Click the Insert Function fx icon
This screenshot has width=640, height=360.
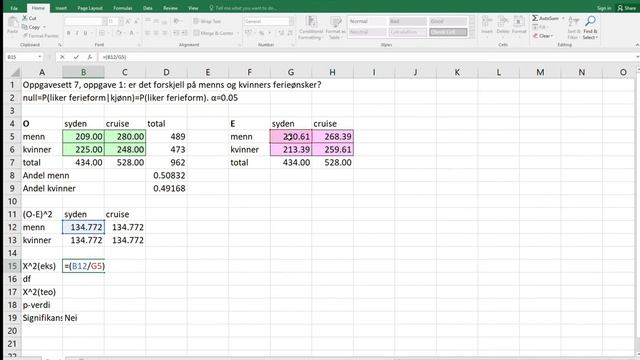[90, 57]
